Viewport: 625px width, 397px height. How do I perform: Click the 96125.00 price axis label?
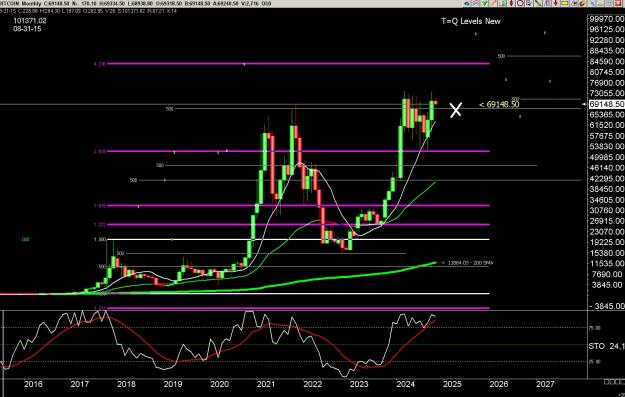coord(607,29)
